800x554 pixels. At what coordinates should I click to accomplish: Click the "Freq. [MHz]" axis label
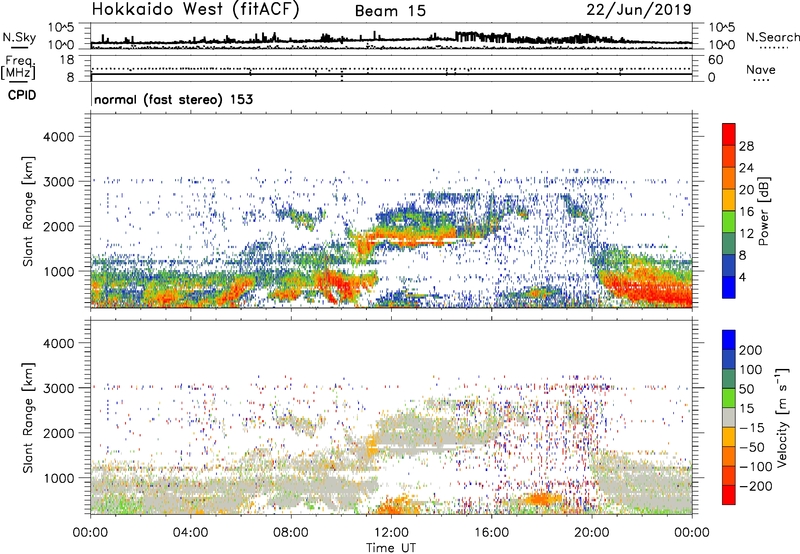[x=19, y=67]
